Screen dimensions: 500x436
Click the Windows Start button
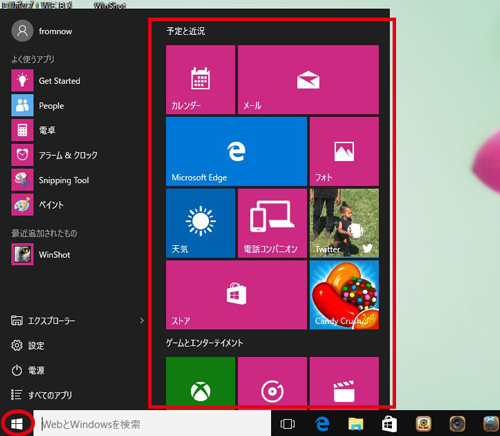click(x=17, y=424)
